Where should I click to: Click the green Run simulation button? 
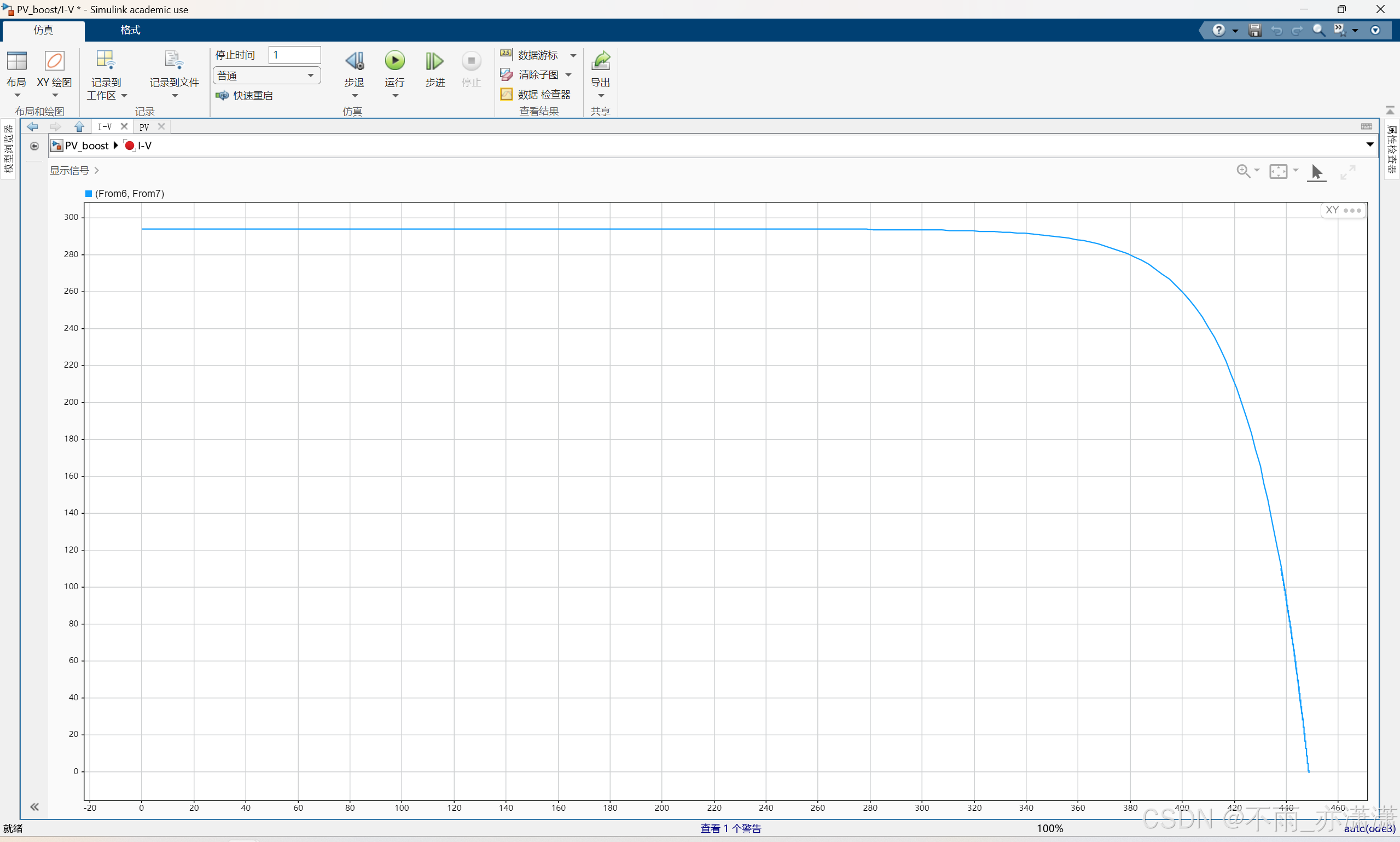394,61
